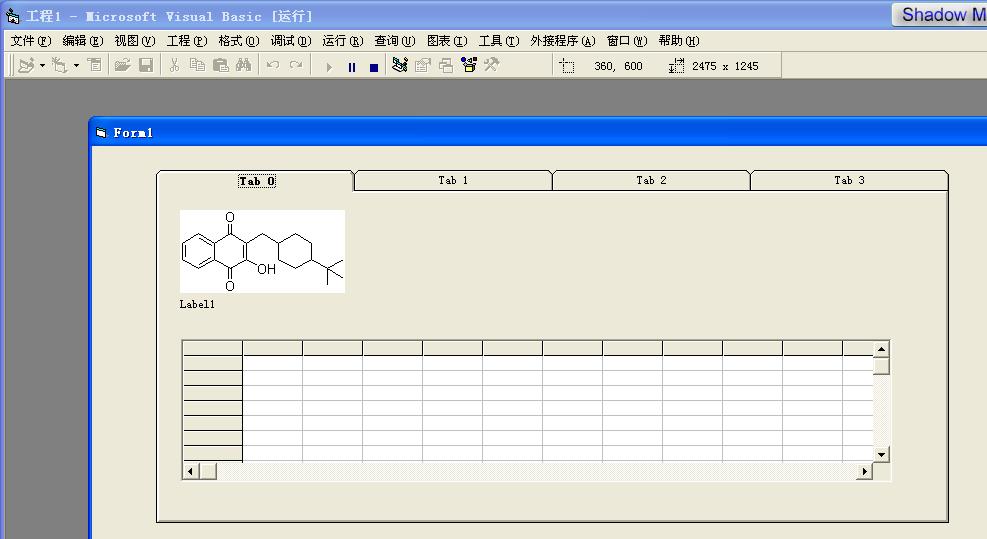The image size is (987, 539).
Task: Click grid scrollbar up arrow
Action: [x=881, y=349]
